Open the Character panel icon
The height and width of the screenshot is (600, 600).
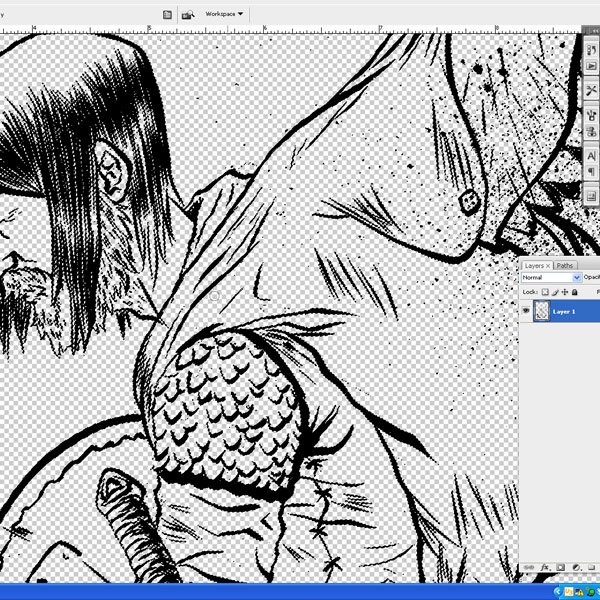click(x=592, y=155)
